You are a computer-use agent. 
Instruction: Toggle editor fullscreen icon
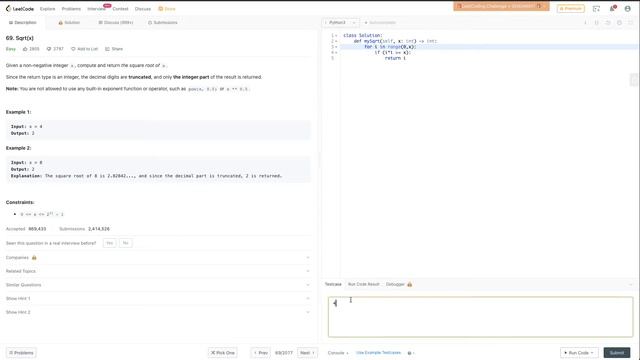(631, 23)
